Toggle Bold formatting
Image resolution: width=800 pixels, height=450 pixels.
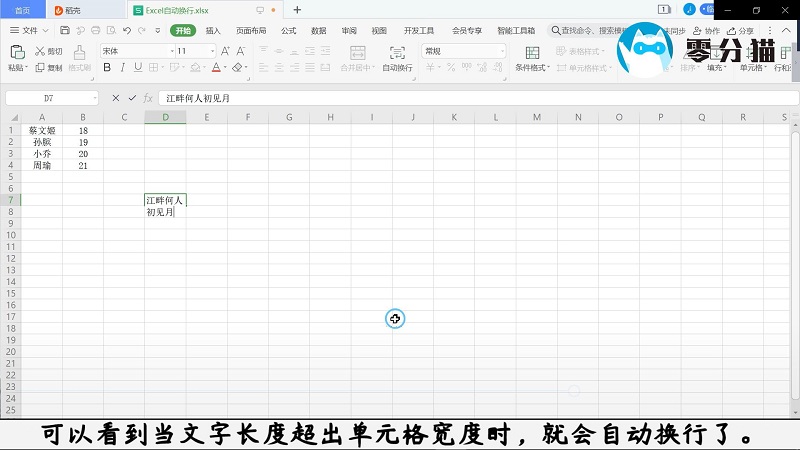point(107,67)
